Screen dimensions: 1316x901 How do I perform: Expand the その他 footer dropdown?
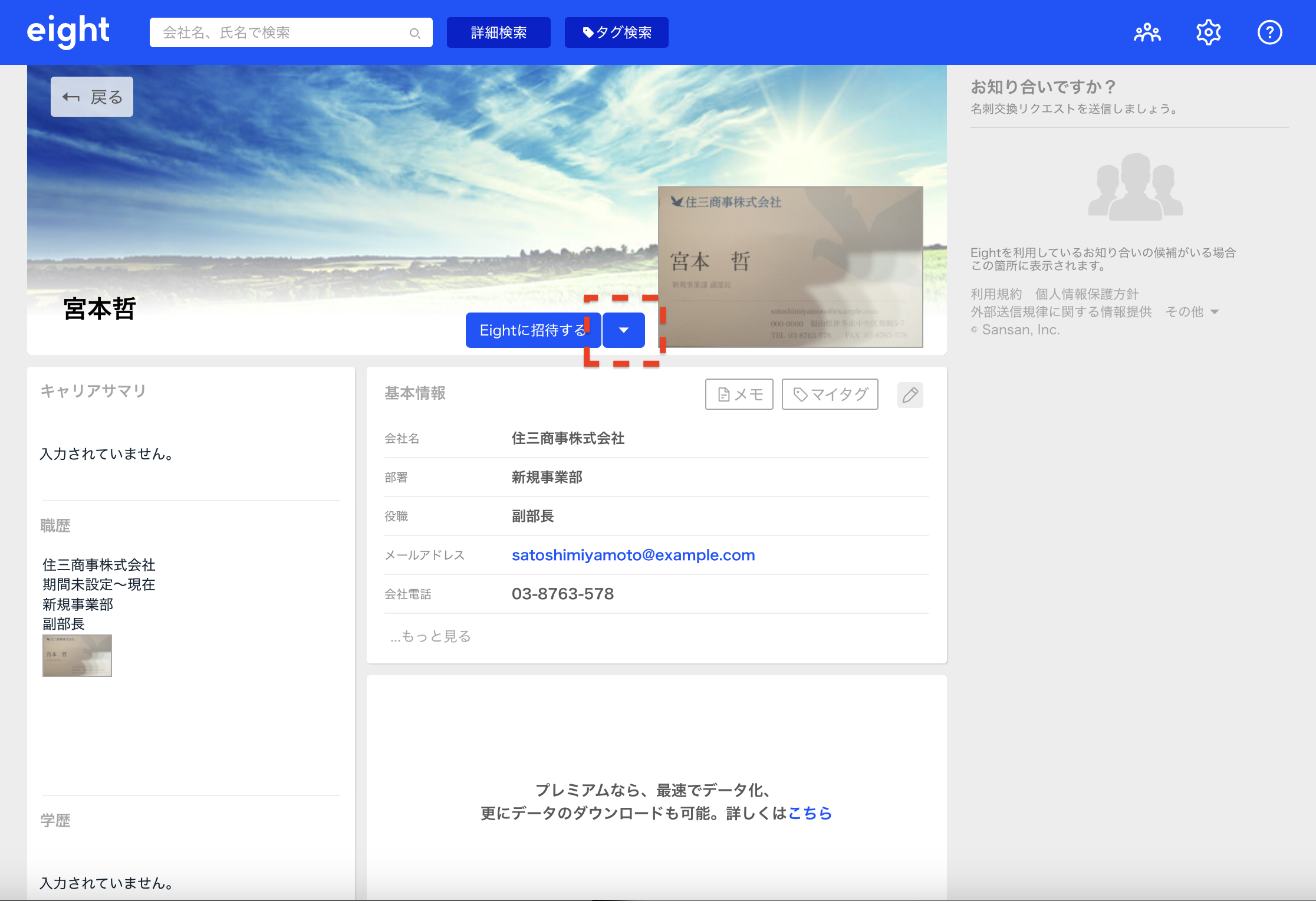(1192, 312)
